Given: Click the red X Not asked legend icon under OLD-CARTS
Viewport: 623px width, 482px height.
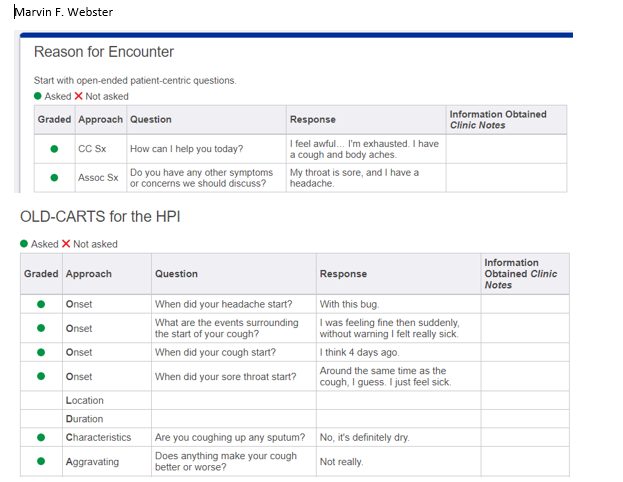Looking at the screenshot, I should (66, 244).
